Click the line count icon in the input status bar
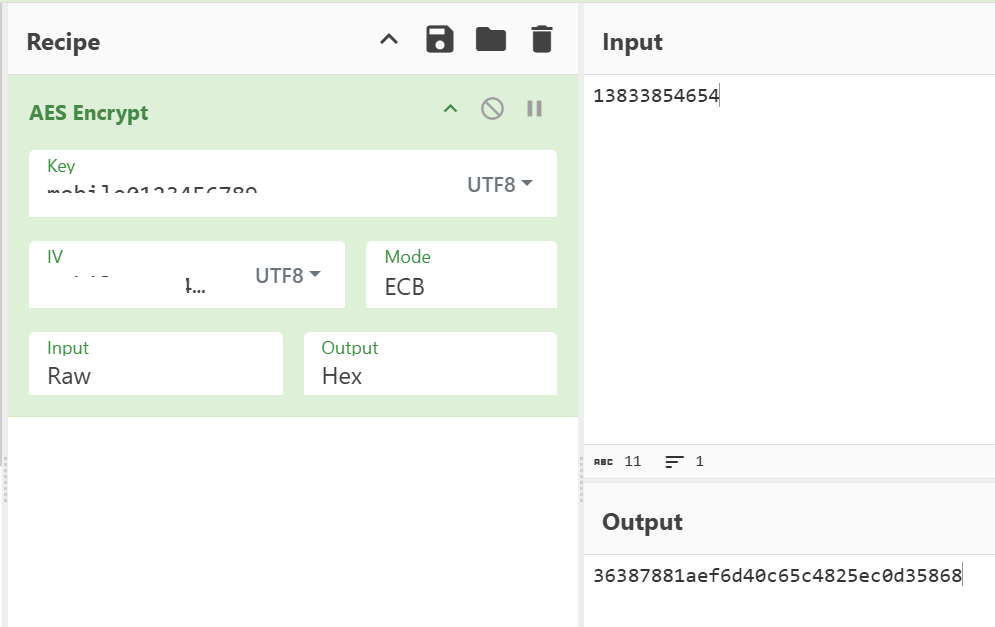This screenshot has width=995, height=627. tap(675, 462)
